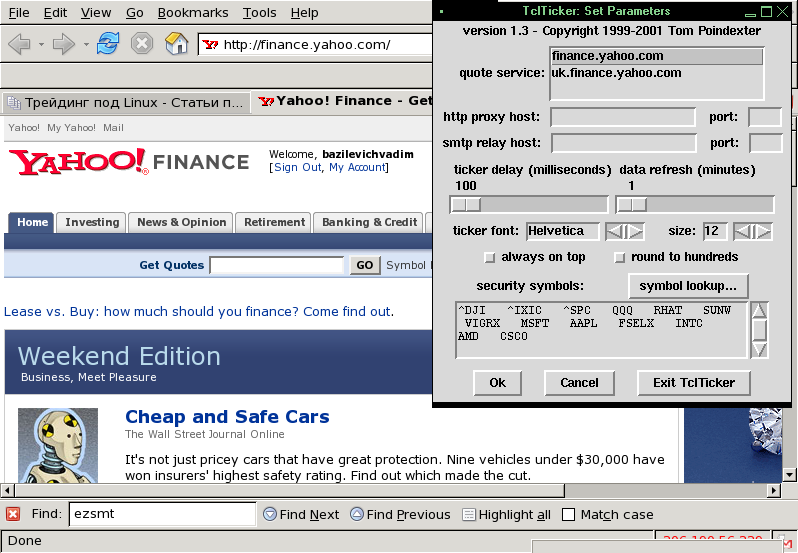The width and height of the screenshot is (798, 553).
Task: Open the View menu
Action: coord(96,13)
